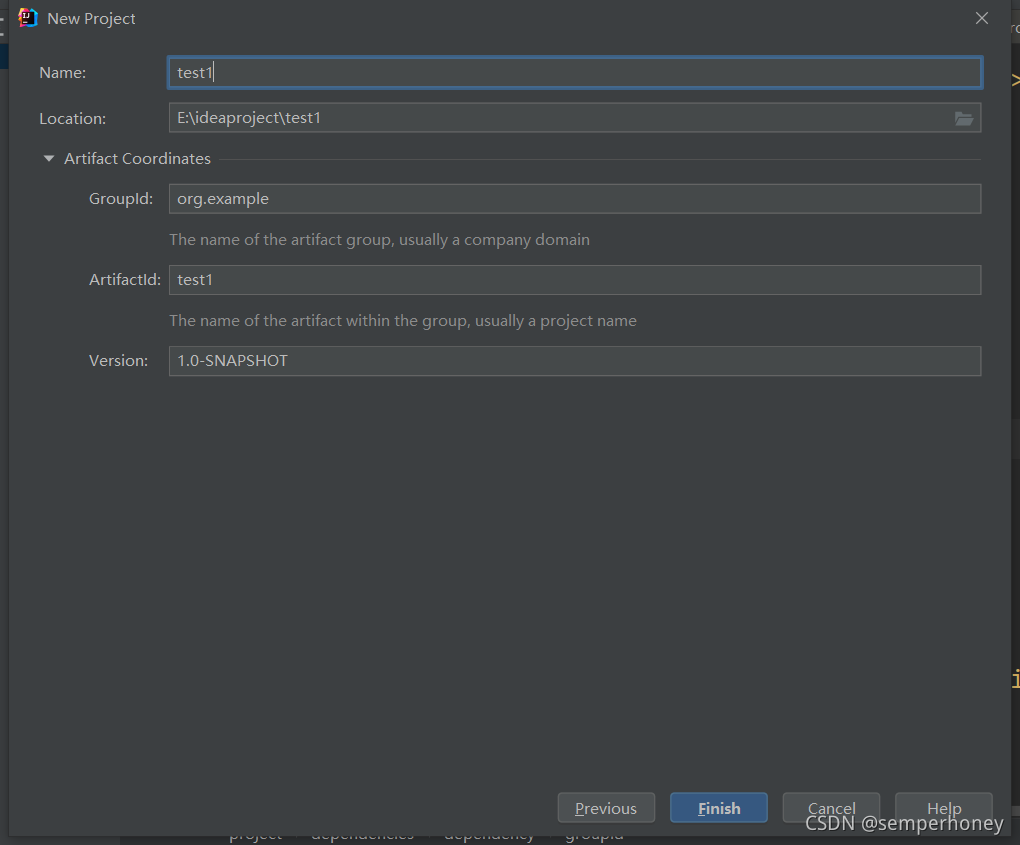Click the IntelliJ IDEA logo in title bar
Viewport: 1020px width, 845px height.
(27, 18)
